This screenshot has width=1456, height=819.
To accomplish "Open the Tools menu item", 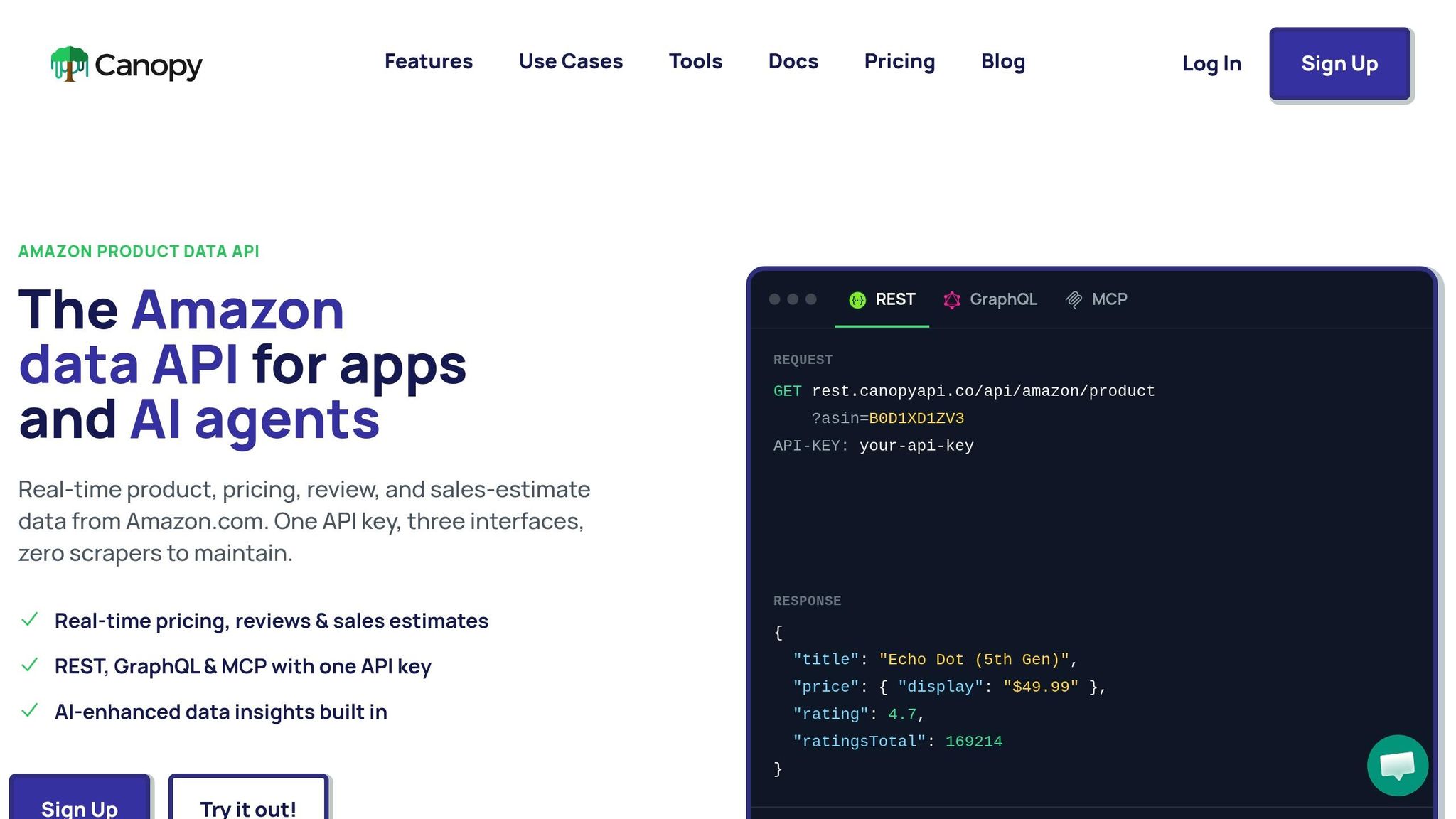I will 695,62.
